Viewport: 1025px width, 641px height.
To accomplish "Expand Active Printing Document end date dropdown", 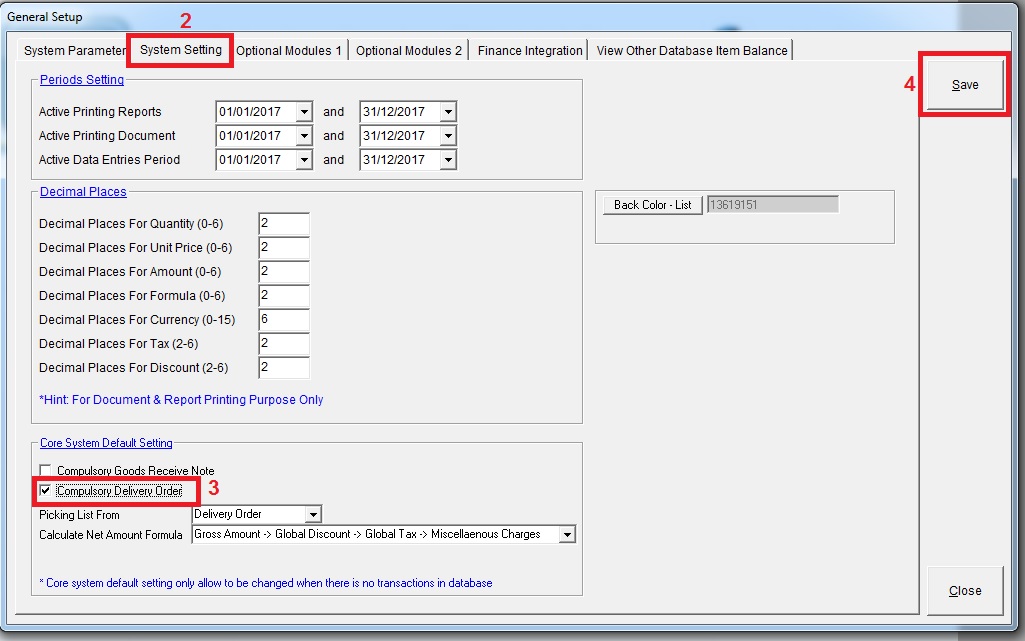I will pos(448,136).
